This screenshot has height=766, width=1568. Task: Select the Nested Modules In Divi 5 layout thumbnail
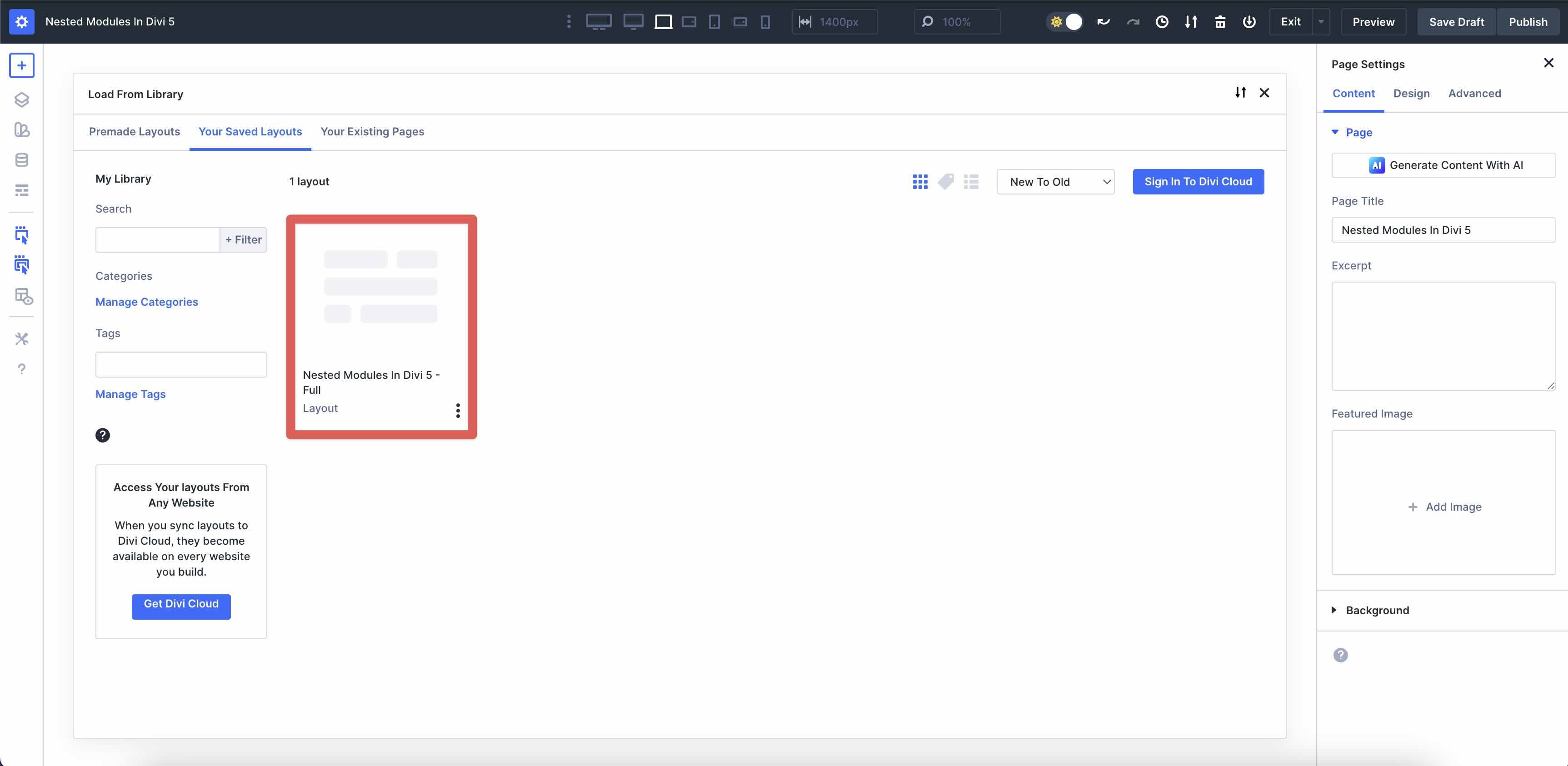(x=381, y=298)
